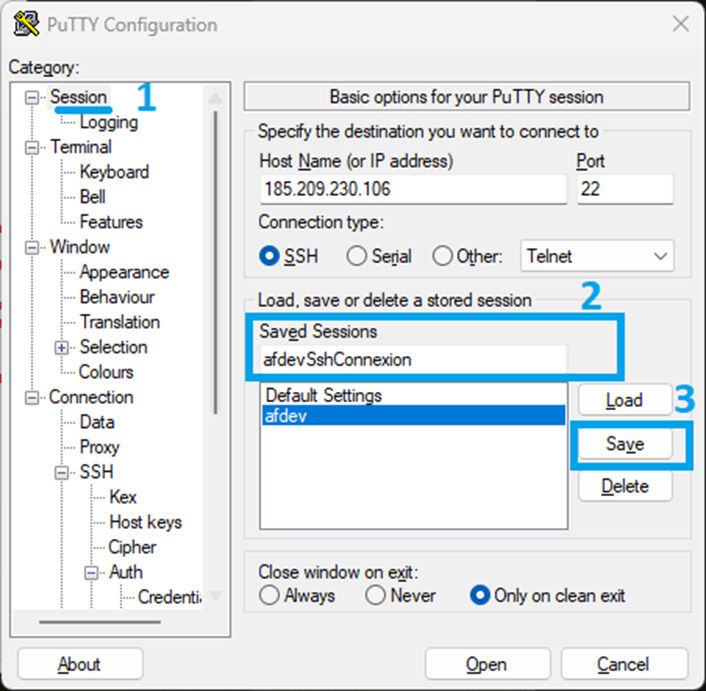Select the Connection category

pos(91,397)
